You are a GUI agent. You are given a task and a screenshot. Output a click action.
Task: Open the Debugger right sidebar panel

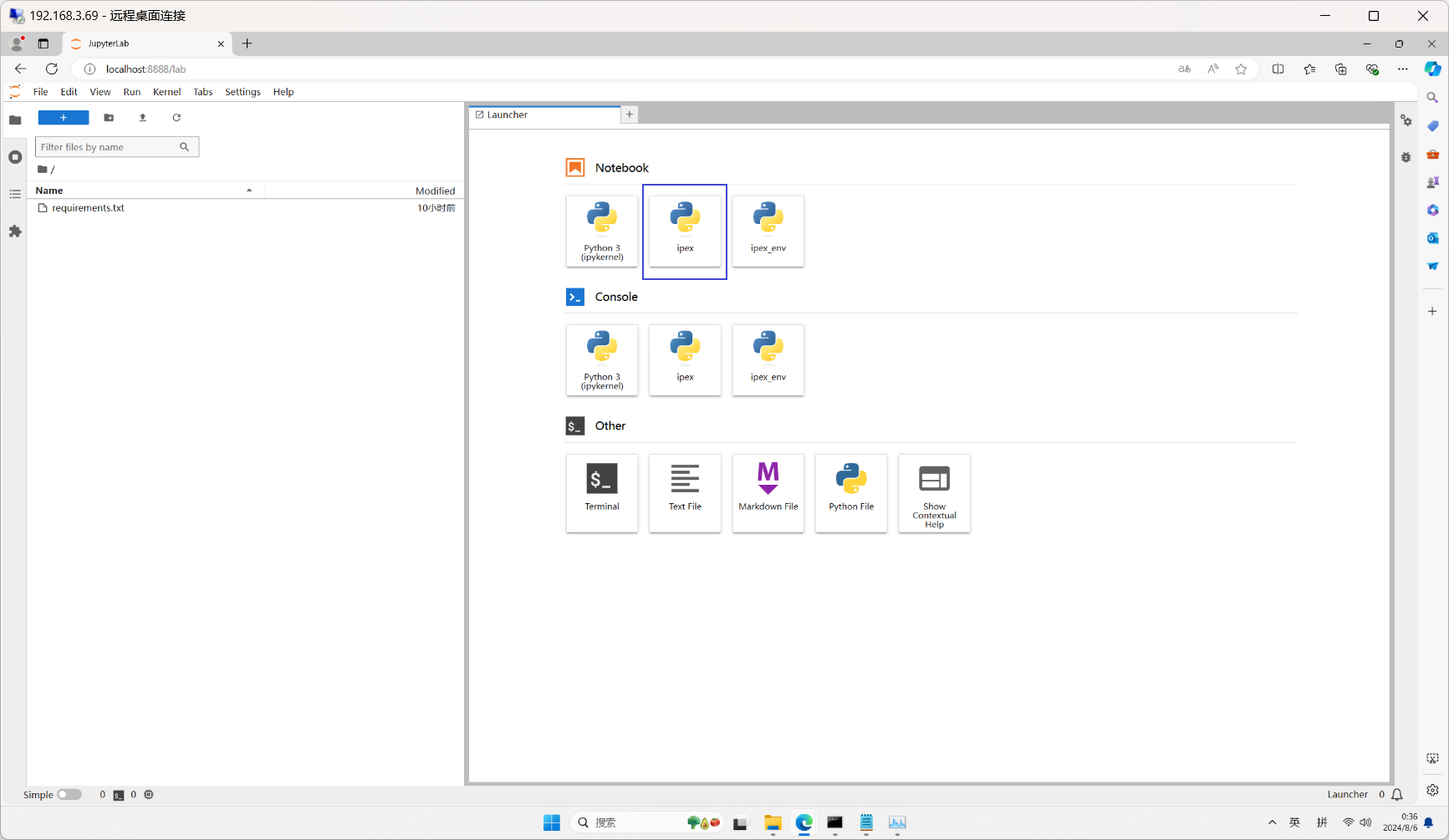click(1406, 157)
